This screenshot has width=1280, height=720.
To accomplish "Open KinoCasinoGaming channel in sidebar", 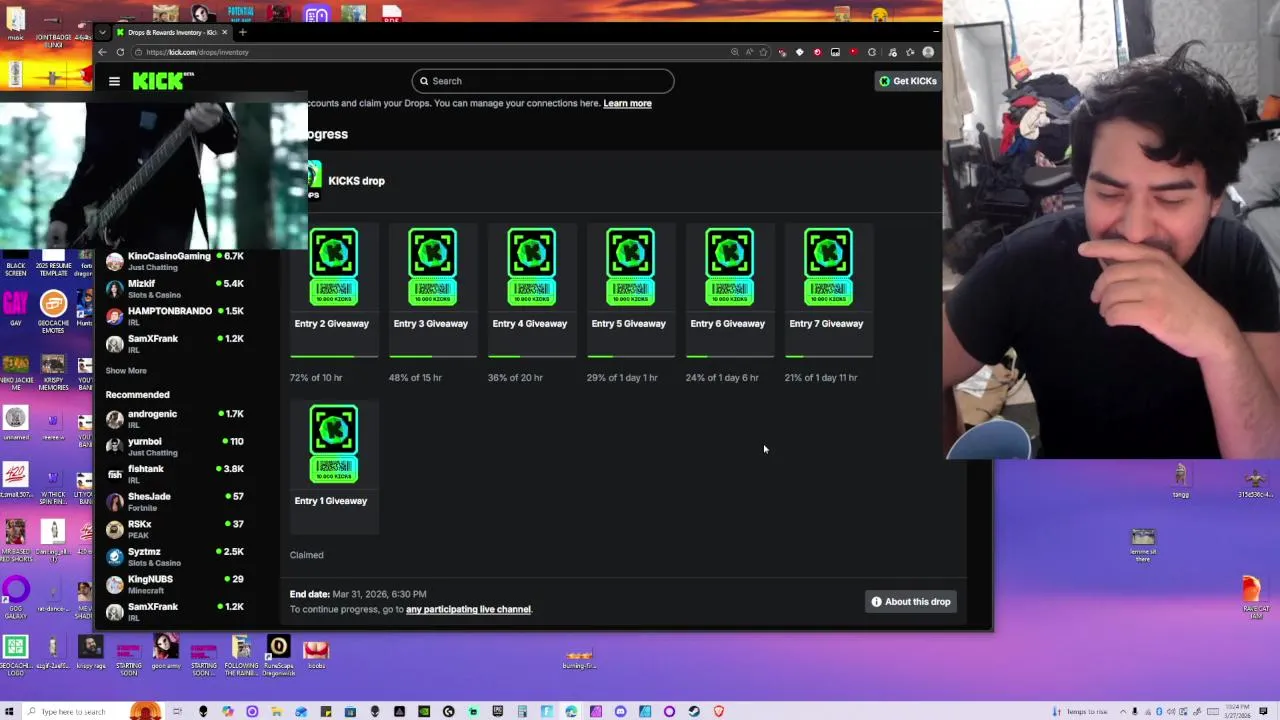I will [x=175, y=261].
